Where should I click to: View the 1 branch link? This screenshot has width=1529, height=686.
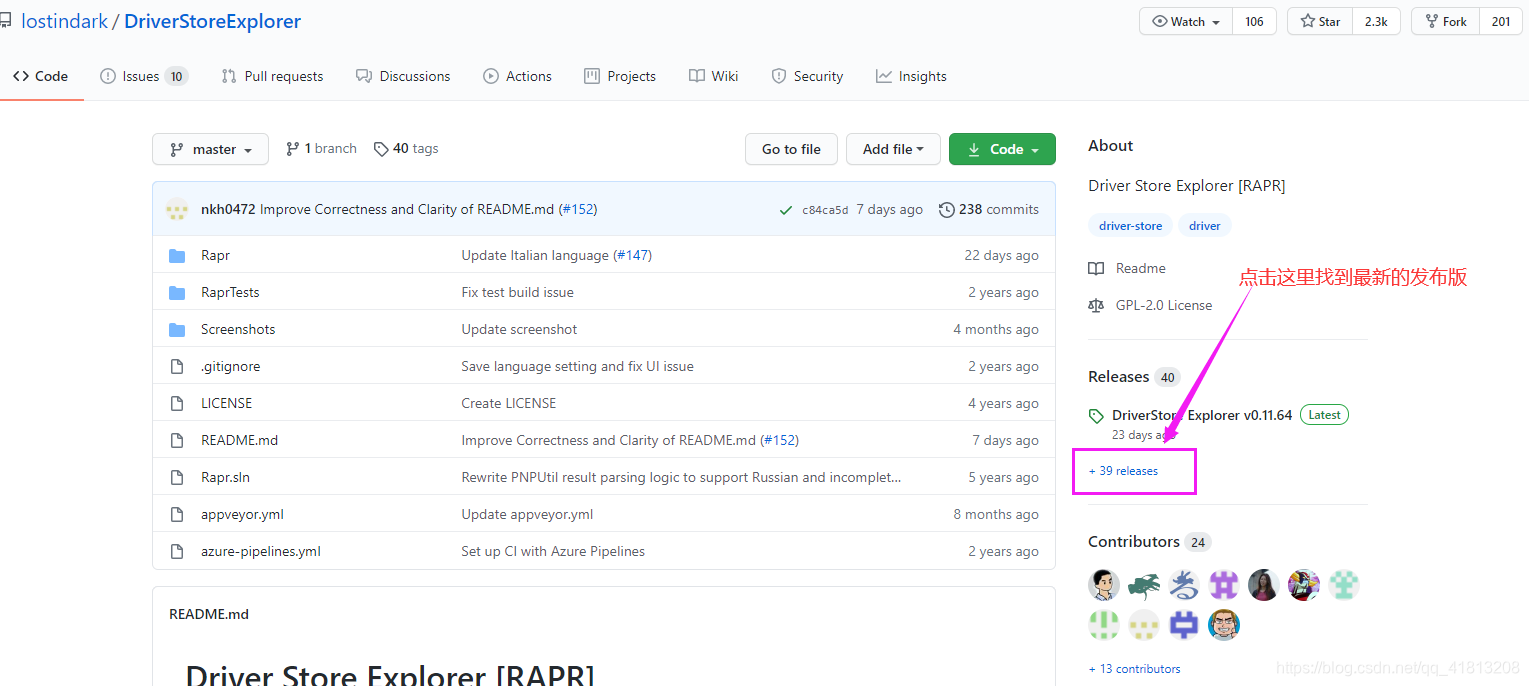pos(321,148)
